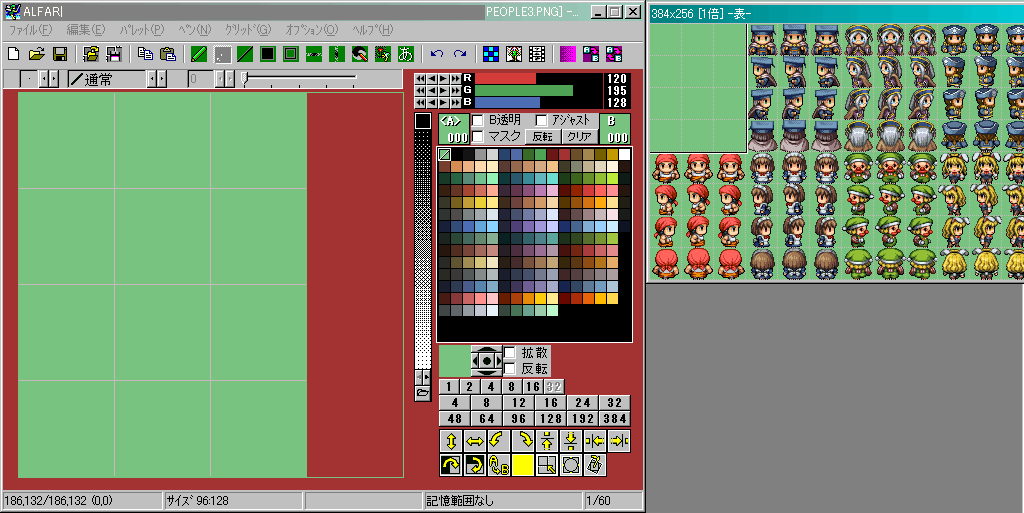The width and height of the screenshot is (1024, 513).
Task: Click the center dot of the direction pad
Action: pyautogui.click(x=487, y=361)
